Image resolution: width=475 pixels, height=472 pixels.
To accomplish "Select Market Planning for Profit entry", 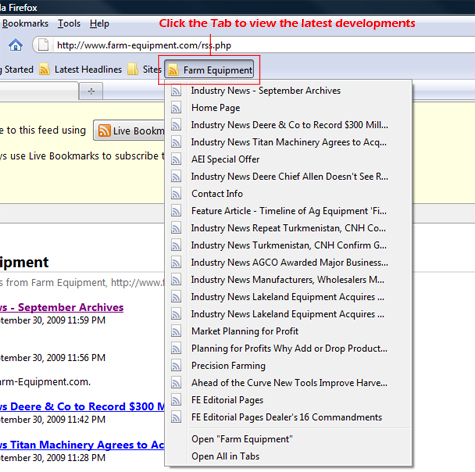I will (289, 331).
